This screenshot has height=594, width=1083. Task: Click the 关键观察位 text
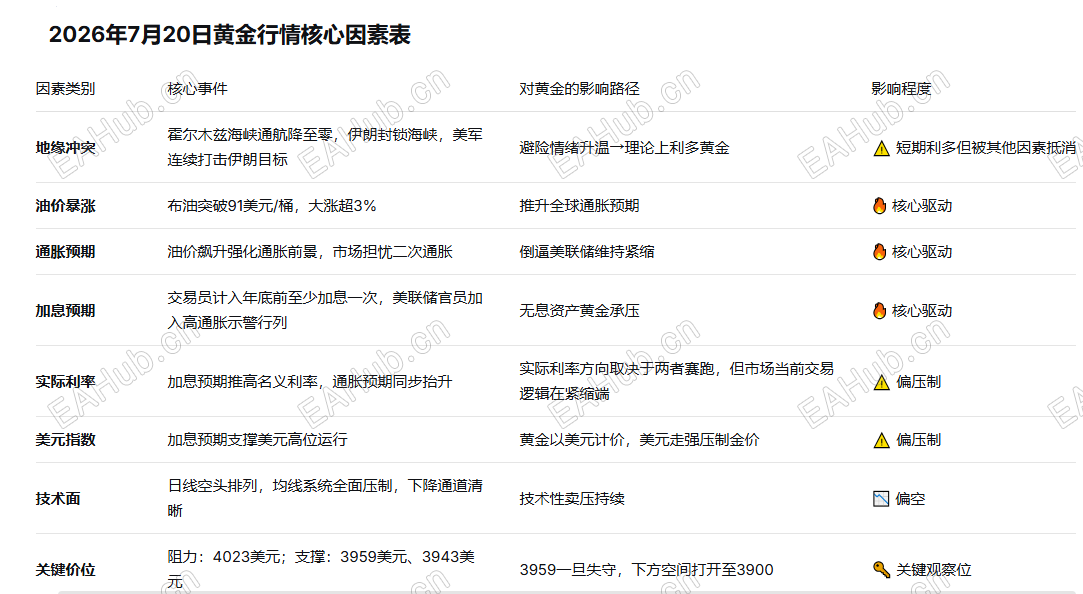pyautogui.click(x=933, y=570)
